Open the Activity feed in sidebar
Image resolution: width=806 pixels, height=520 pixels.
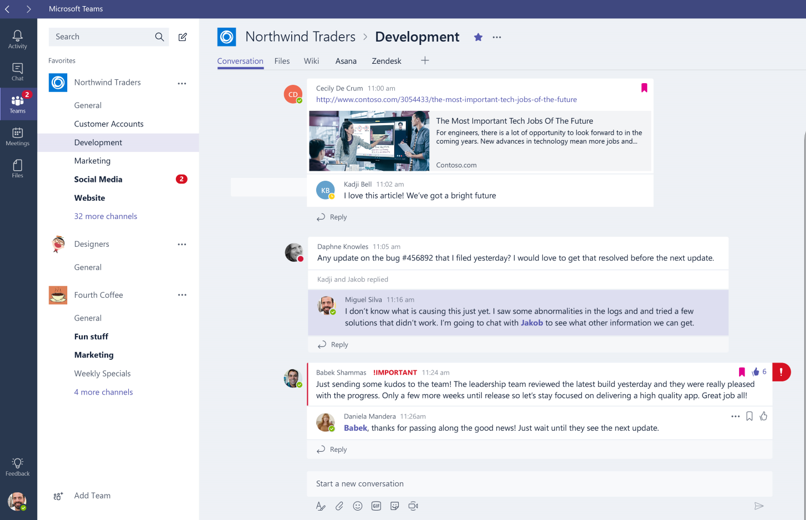tap(18, 39)
